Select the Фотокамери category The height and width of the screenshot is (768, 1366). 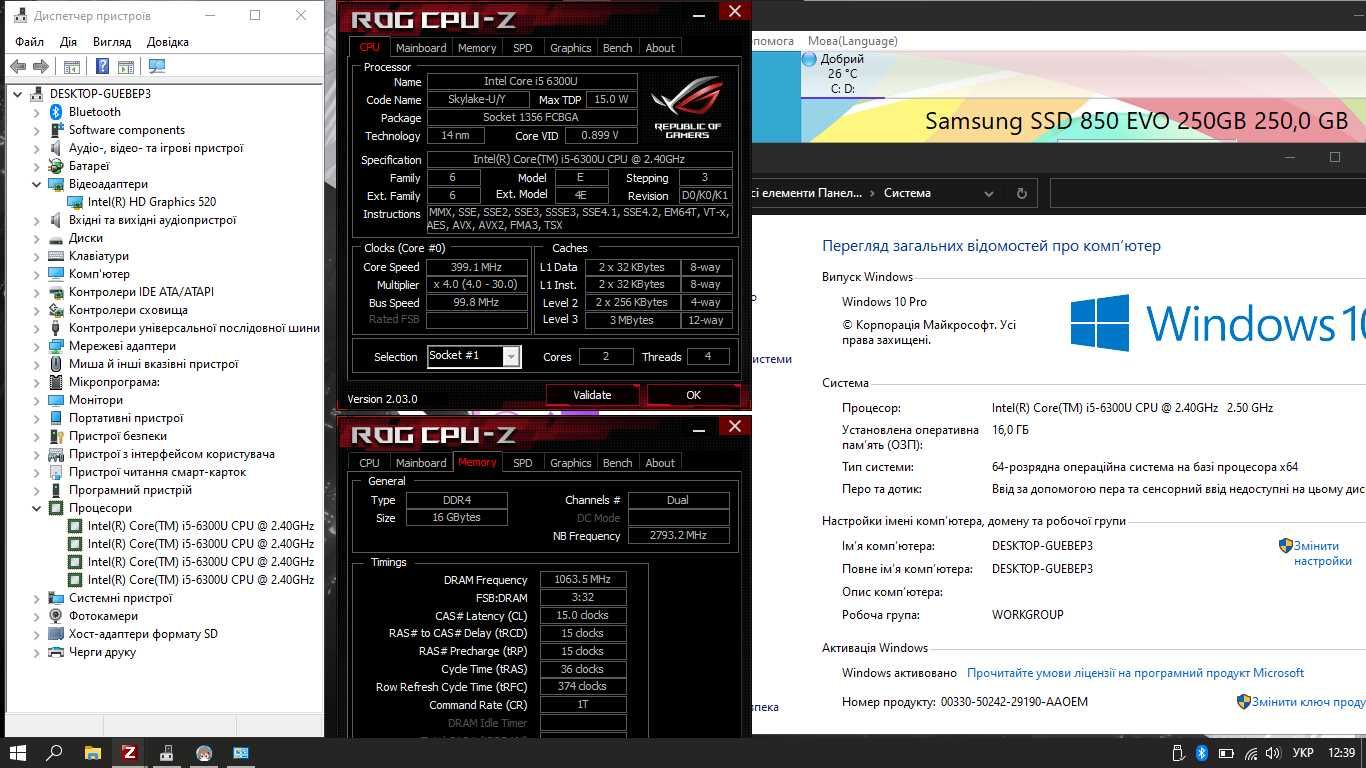click(x=103, y=616)
